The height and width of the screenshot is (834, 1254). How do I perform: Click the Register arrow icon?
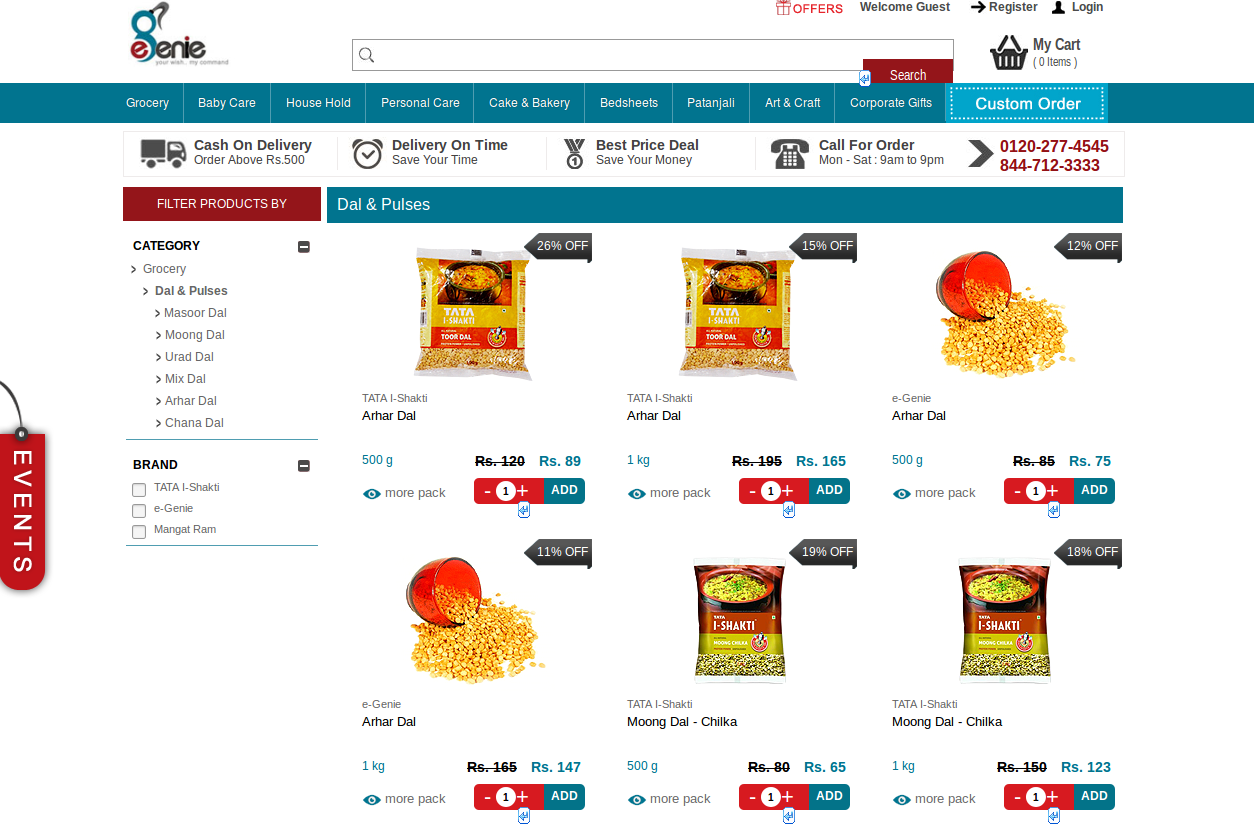(978, 7)
